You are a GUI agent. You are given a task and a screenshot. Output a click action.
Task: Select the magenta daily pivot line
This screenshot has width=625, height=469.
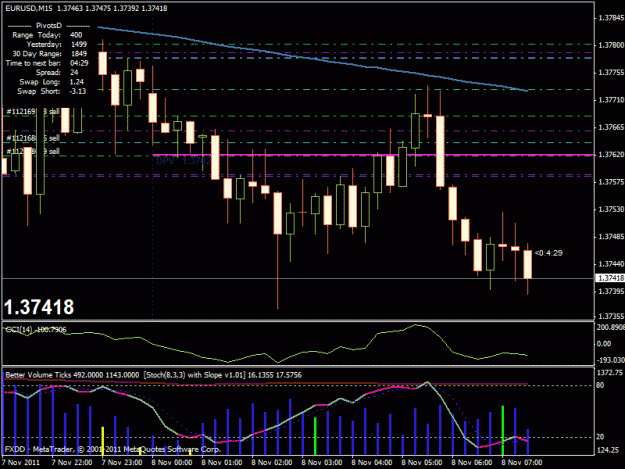click(x=373, y=155)
